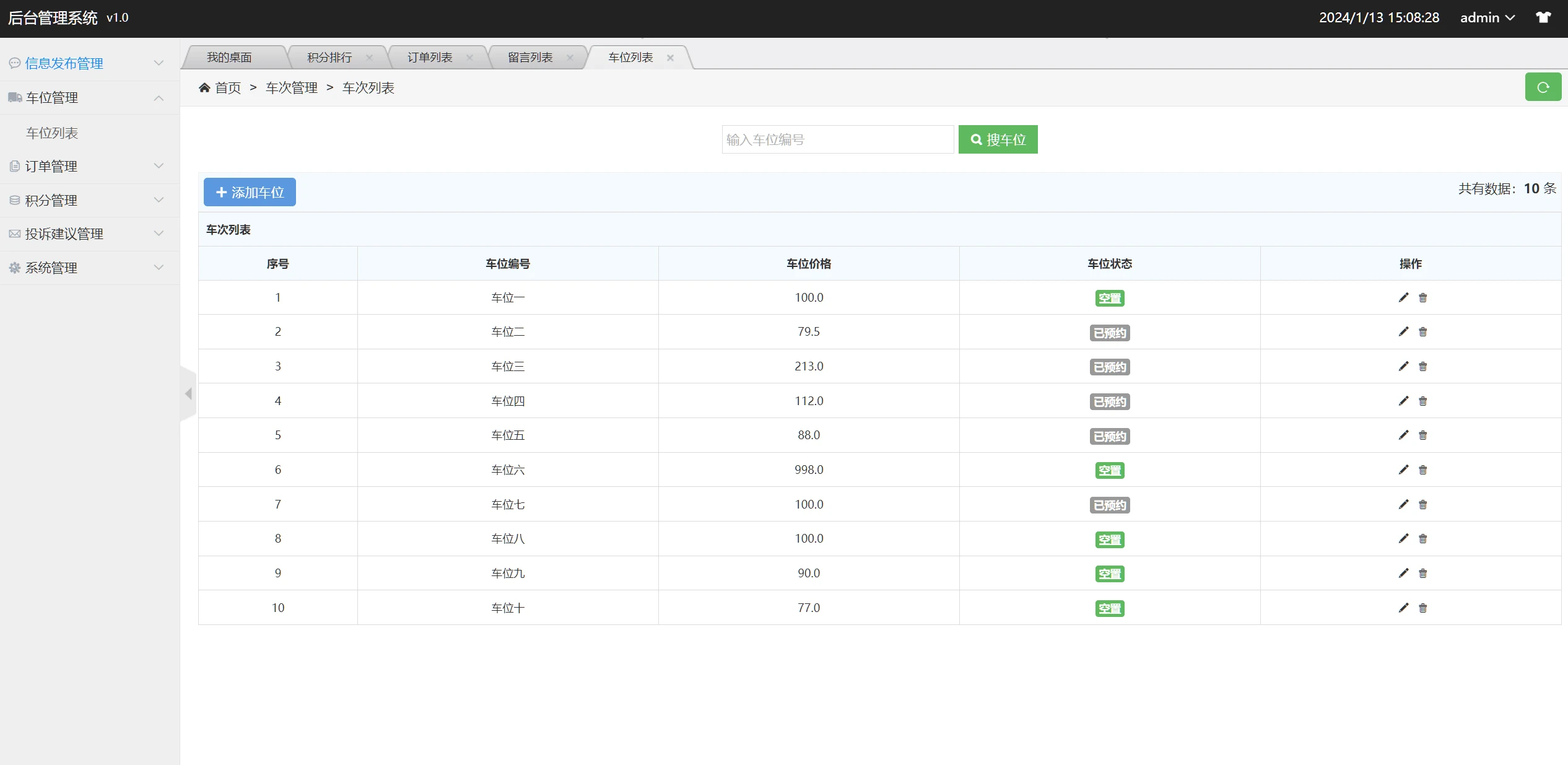Edit 车位三 with its pencil icon

pyautogui.click(x=1403, y=367)
